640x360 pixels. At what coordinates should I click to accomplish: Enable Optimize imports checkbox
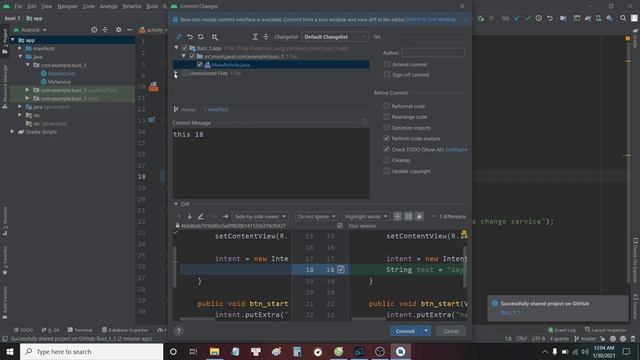point(387,127)
